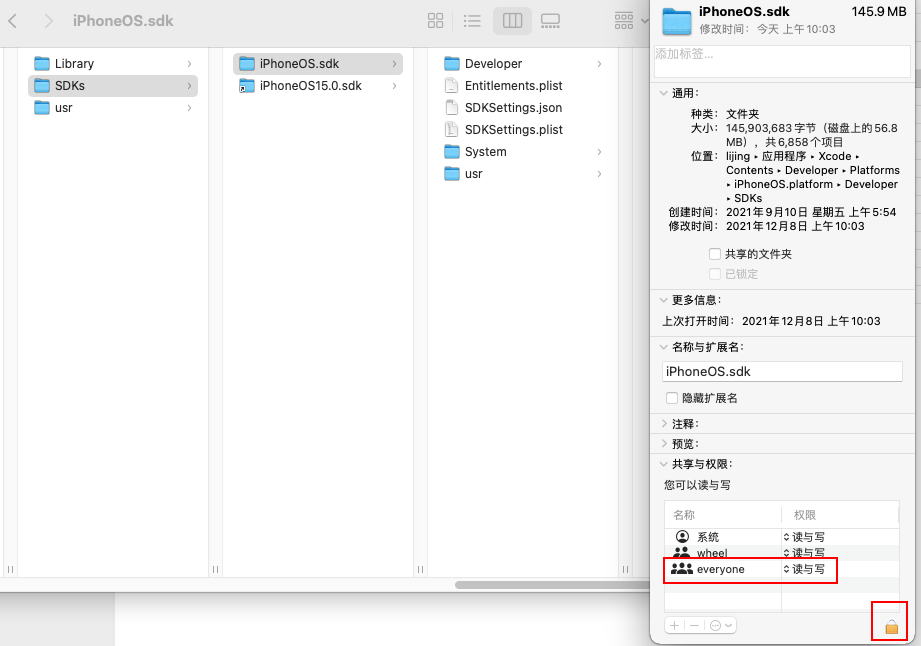921x646 pixels.
Task: Toggle the 隐藏扩展名 checkbox
Action: pos(672,398)
